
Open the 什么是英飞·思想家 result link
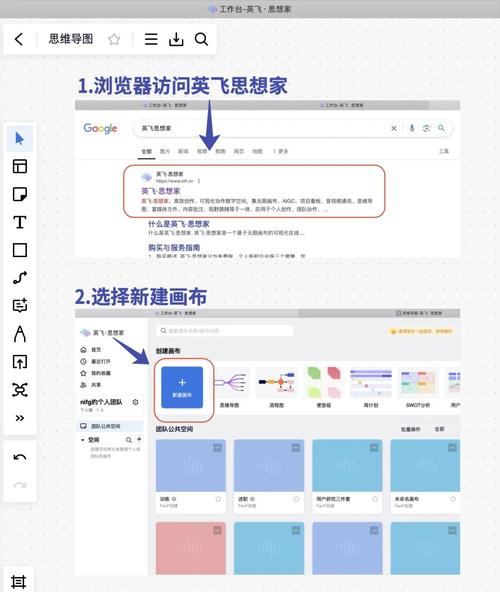pyautogui.click(x=179, y=224)
